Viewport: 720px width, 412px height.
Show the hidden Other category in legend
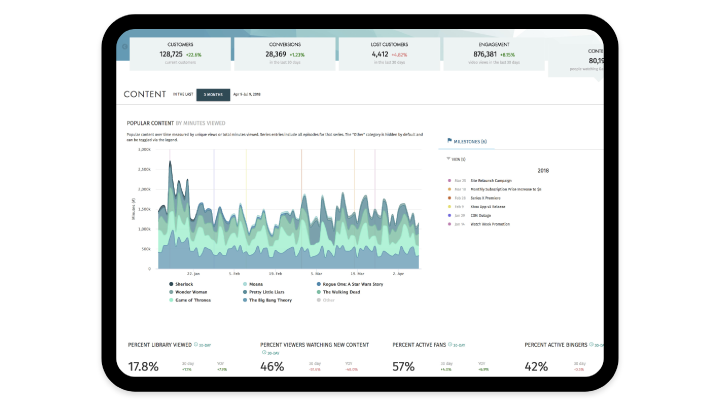(x=326, y=300)
